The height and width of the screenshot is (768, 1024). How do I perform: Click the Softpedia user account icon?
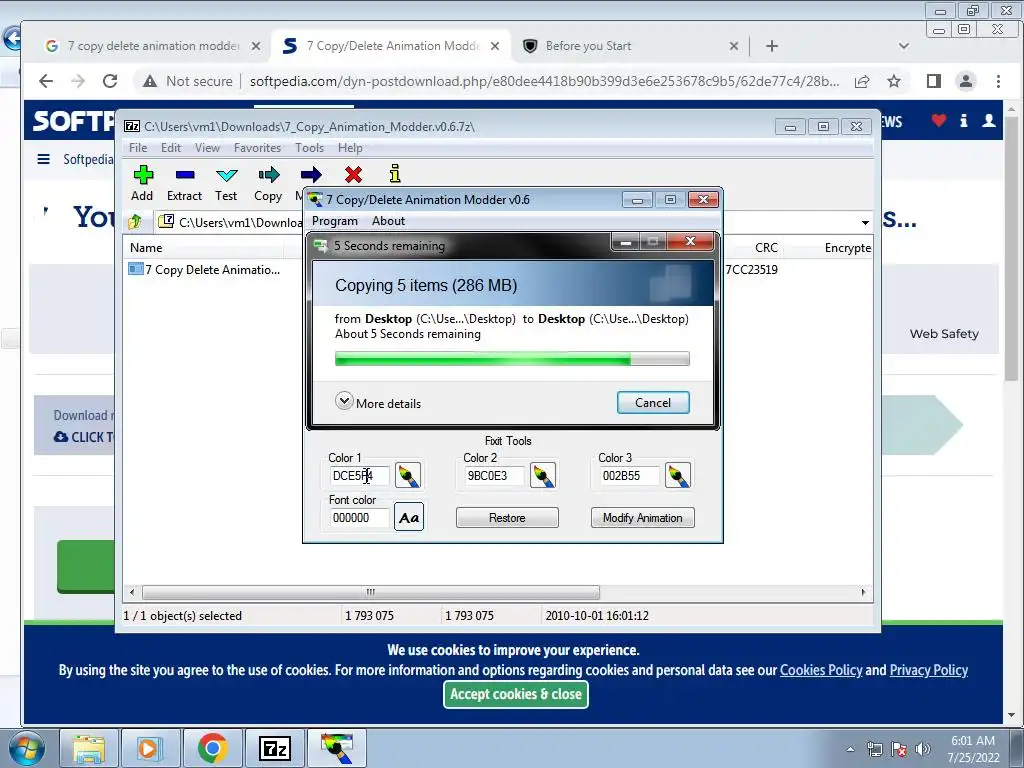point(989,120)
